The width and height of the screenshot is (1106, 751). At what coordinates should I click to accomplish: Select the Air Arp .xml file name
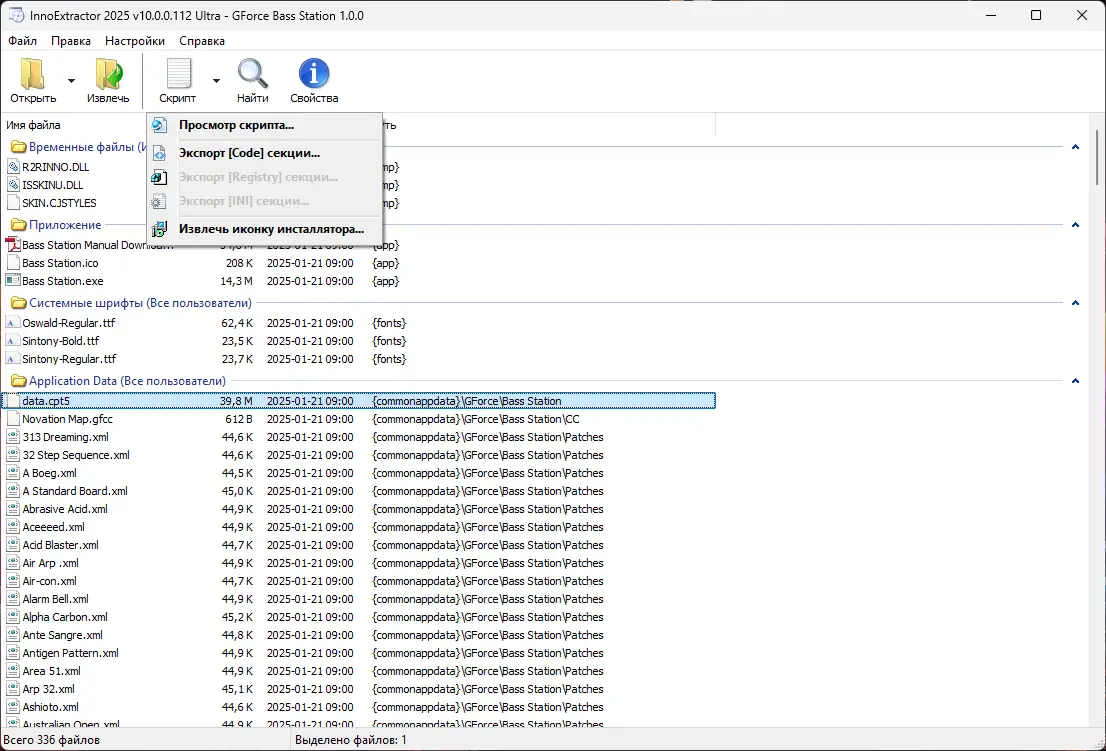[50, 563]
